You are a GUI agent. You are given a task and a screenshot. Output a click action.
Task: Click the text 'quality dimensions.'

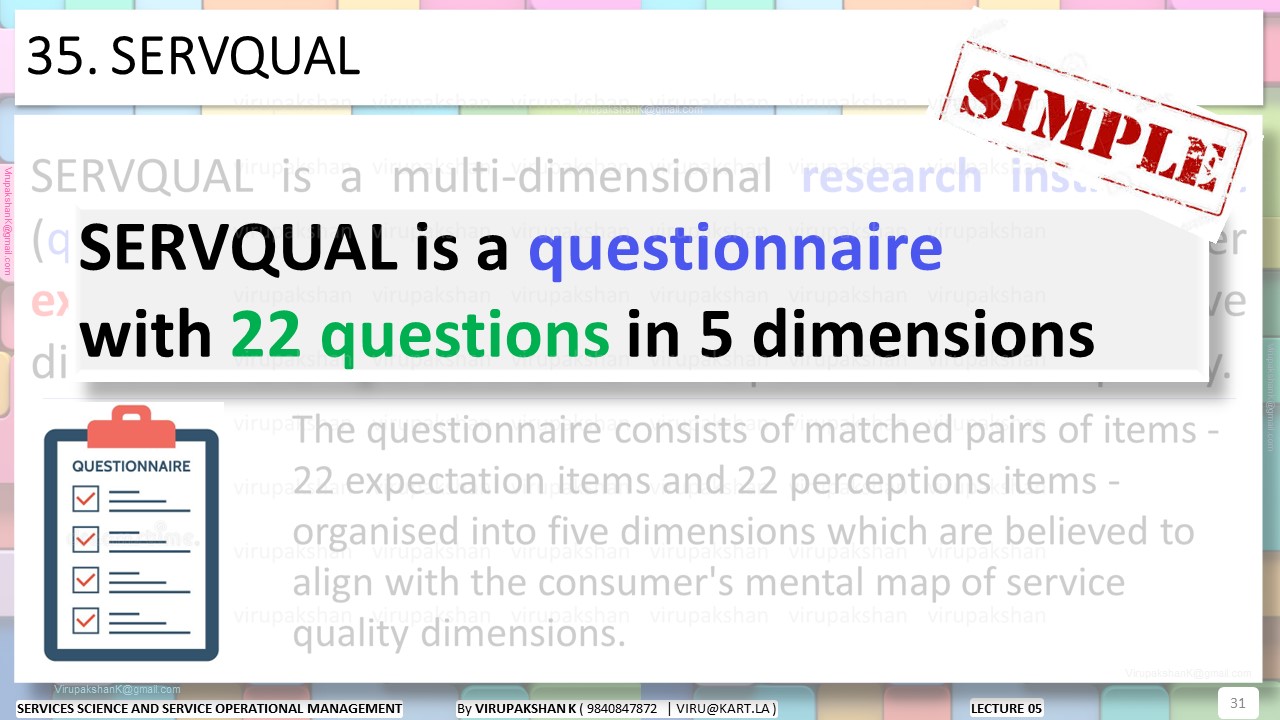click(459, 633)
